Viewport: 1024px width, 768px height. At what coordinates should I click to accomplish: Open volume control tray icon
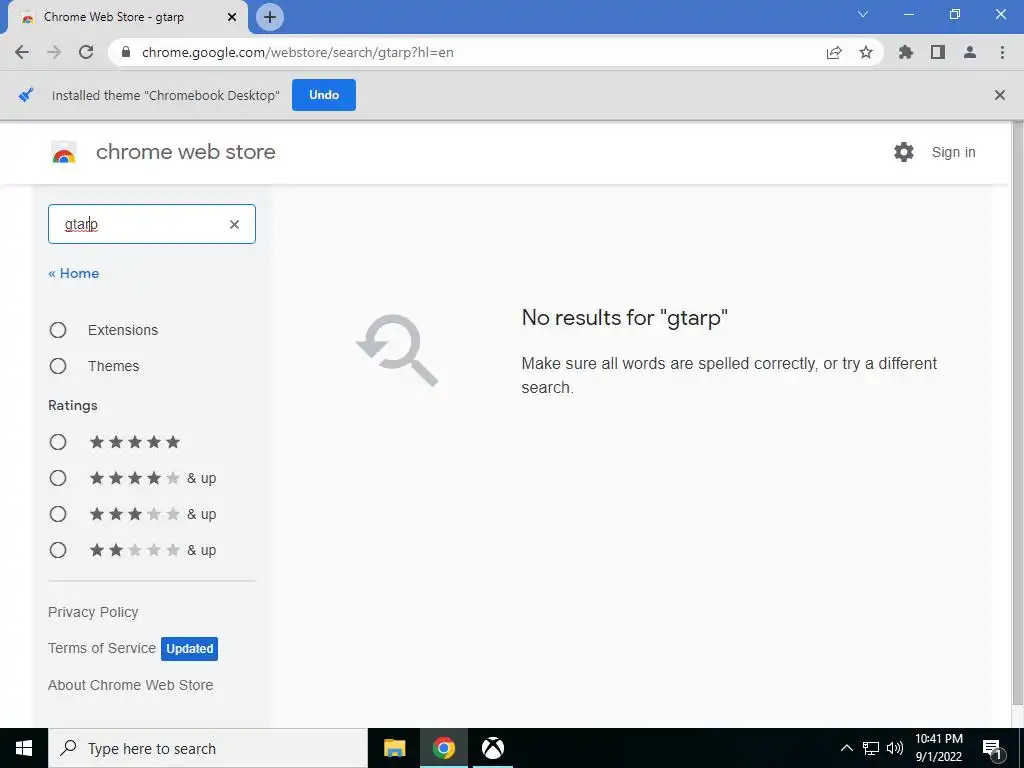[x=895, y=748]
